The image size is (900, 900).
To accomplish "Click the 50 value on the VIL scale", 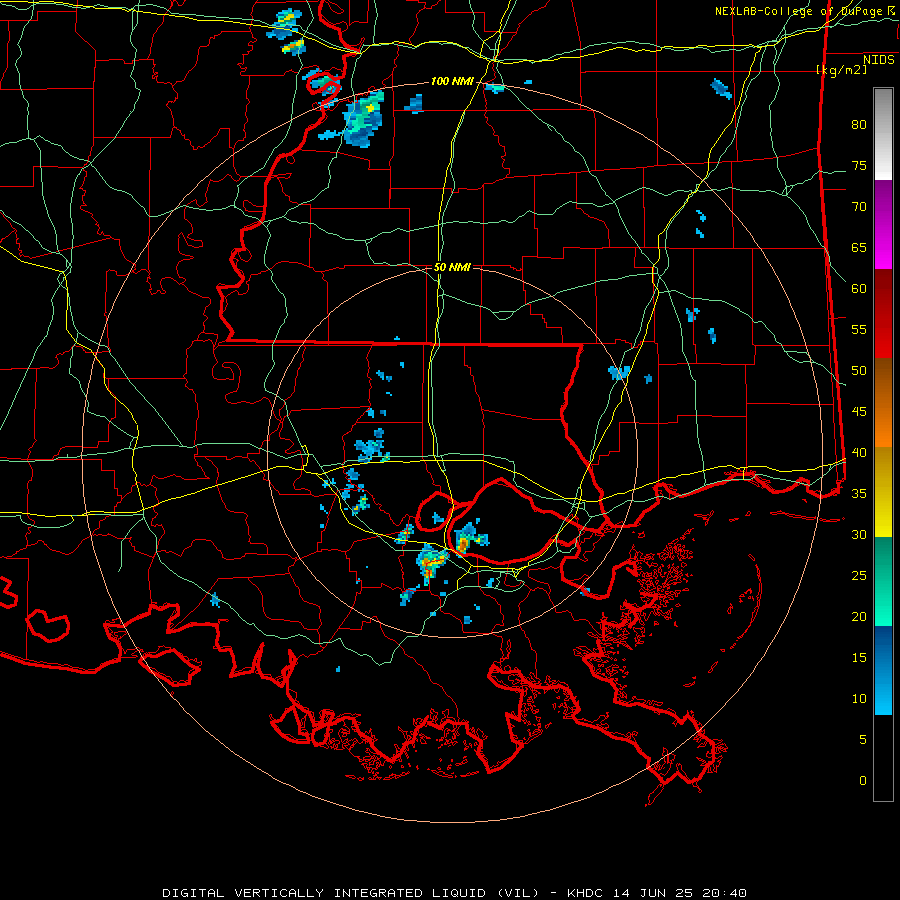I will click(859, 371).
